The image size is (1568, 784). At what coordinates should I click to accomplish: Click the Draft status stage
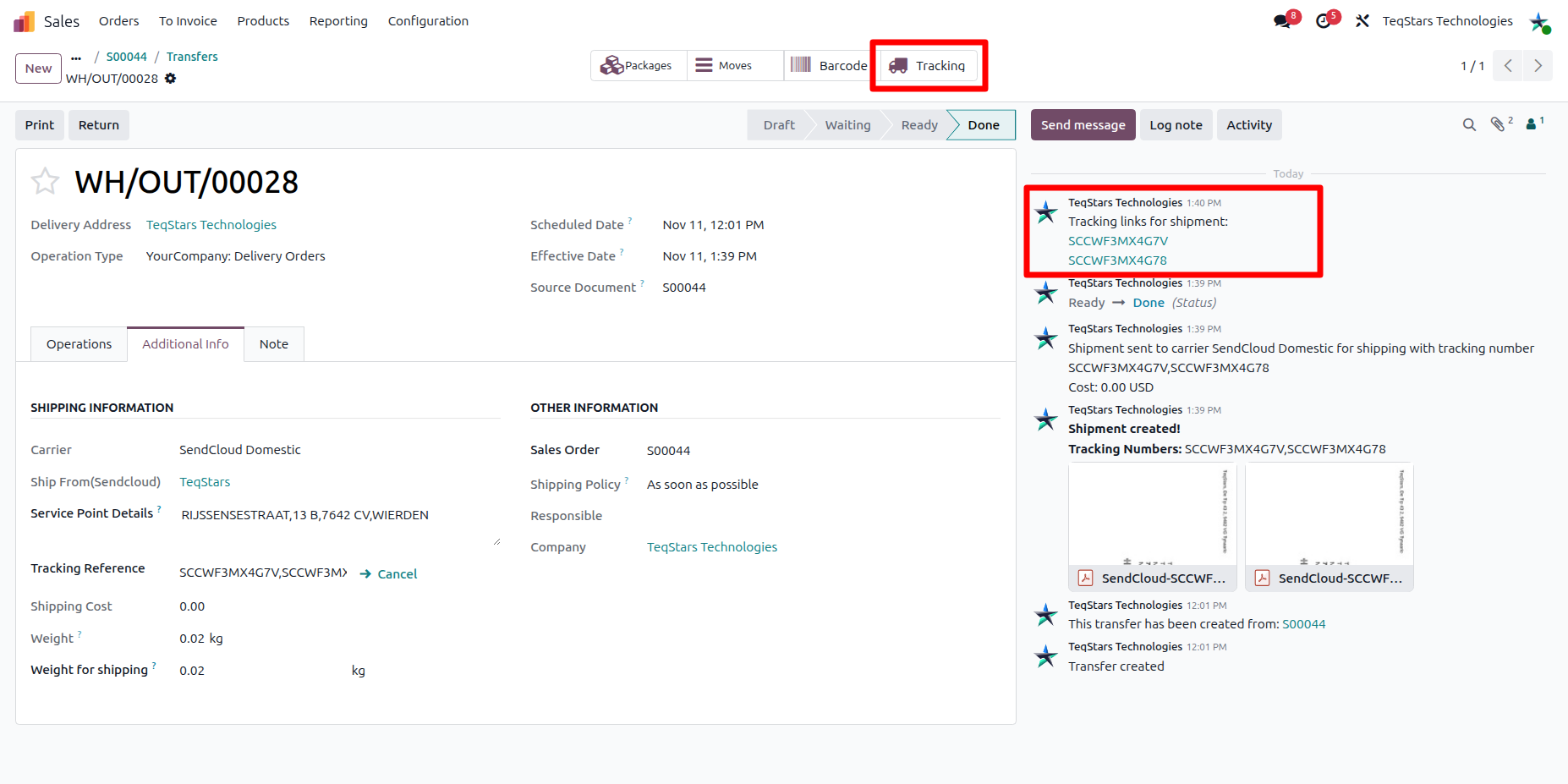coord(778,125)
